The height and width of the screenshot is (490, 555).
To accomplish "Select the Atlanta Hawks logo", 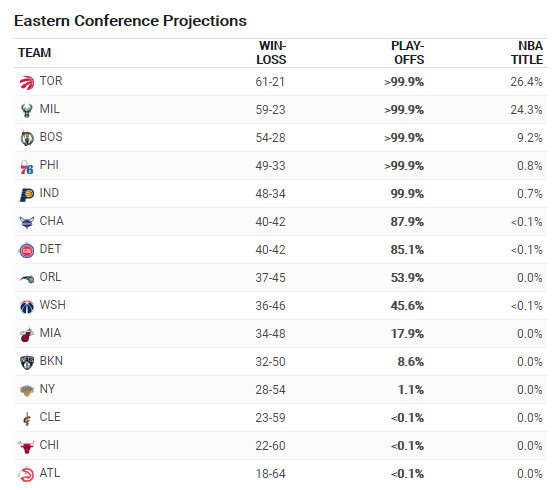I will (27, 475).
